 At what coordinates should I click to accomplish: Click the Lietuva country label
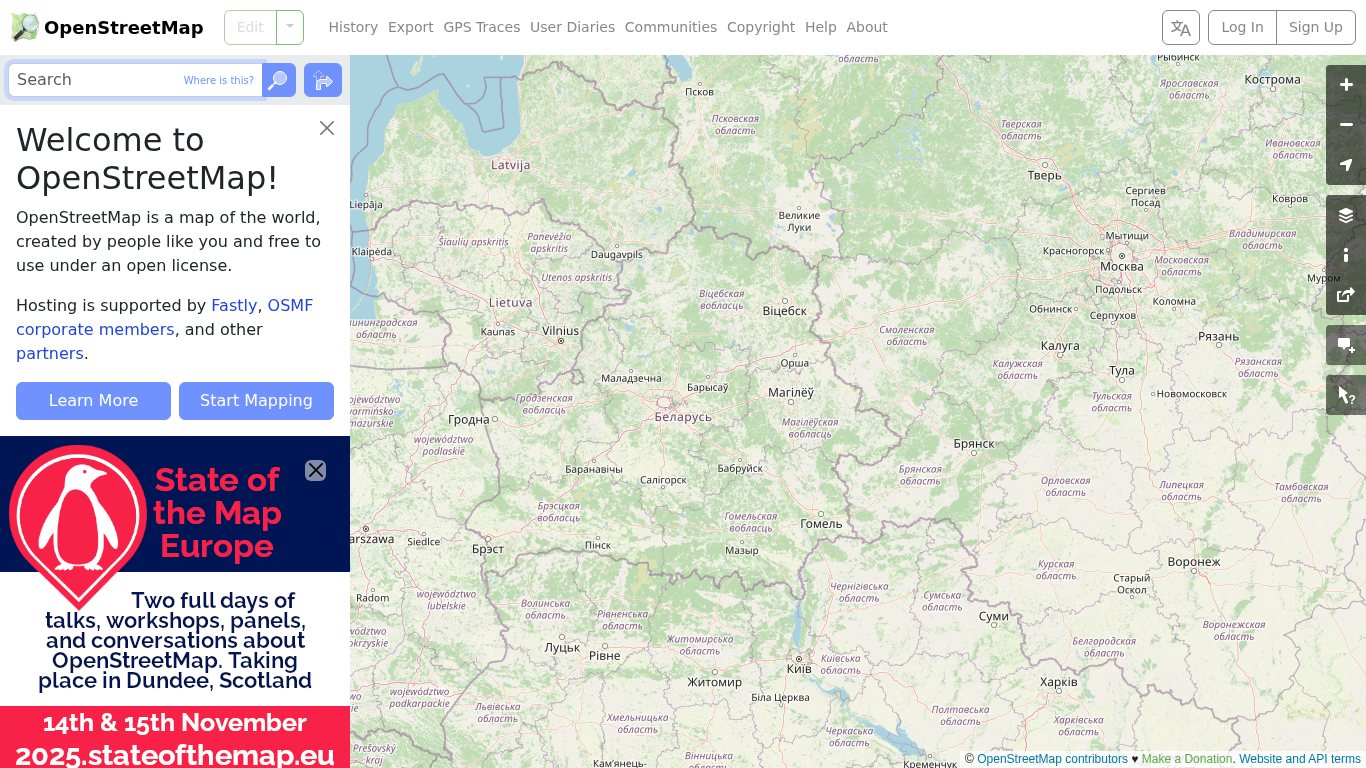pos(510,302)
